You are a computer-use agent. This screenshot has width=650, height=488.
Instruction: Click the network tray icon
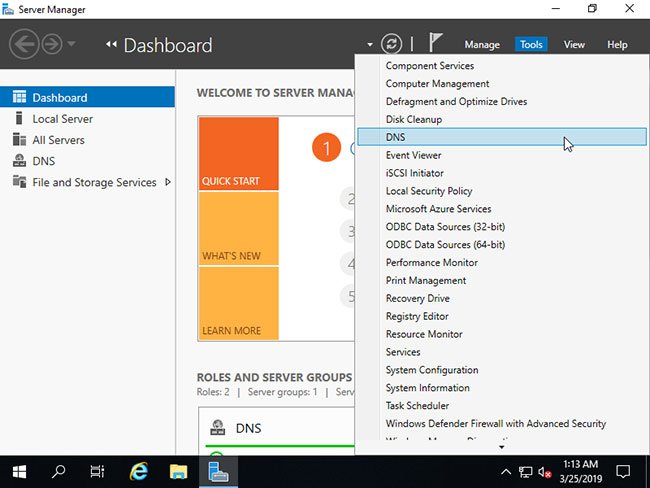click(x=525, y=472)
